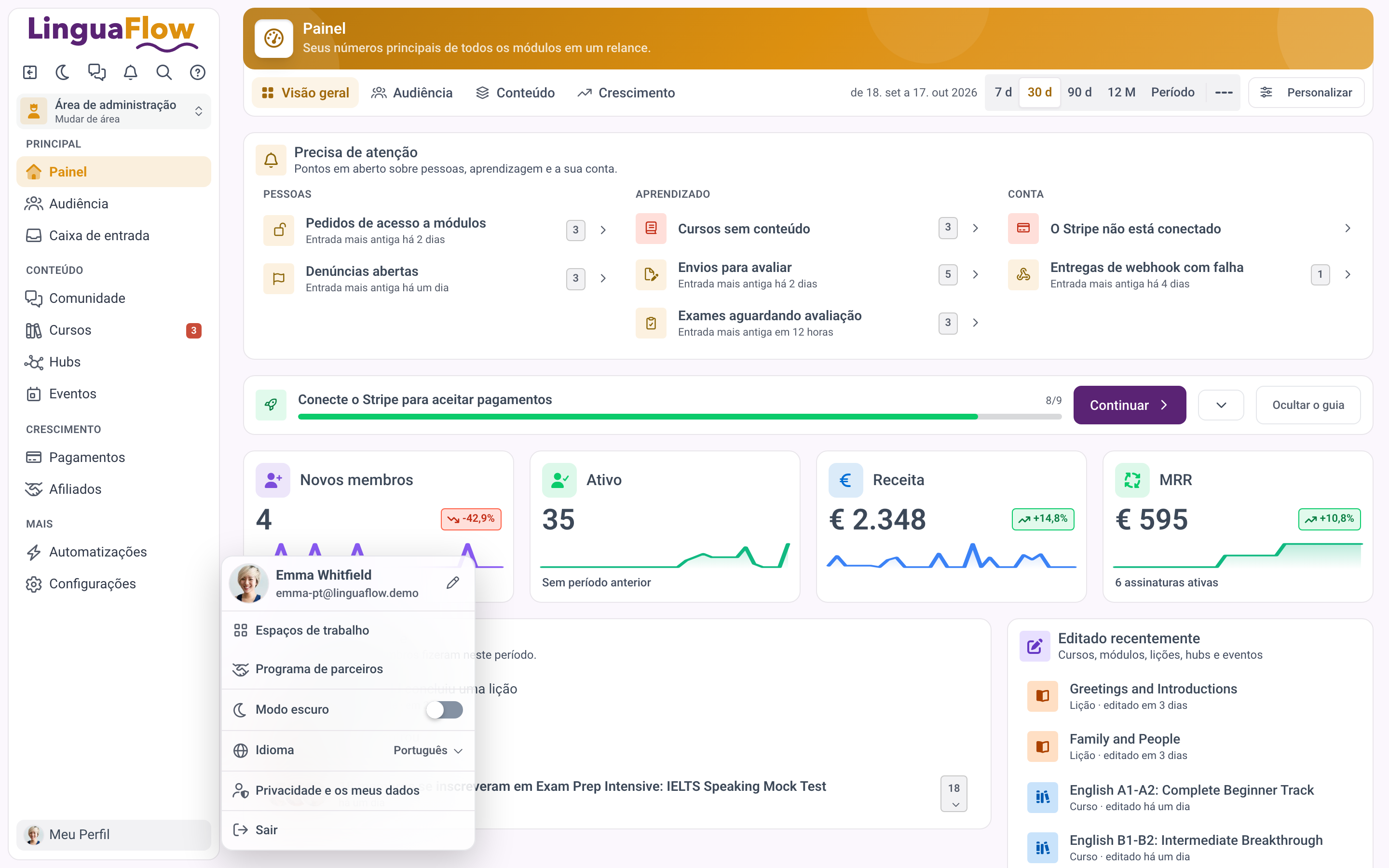The image size is (1389, 868).
Task: Open the chat messages icon in sidebar header
Action: pyautogui.click(x=97, y=72)
